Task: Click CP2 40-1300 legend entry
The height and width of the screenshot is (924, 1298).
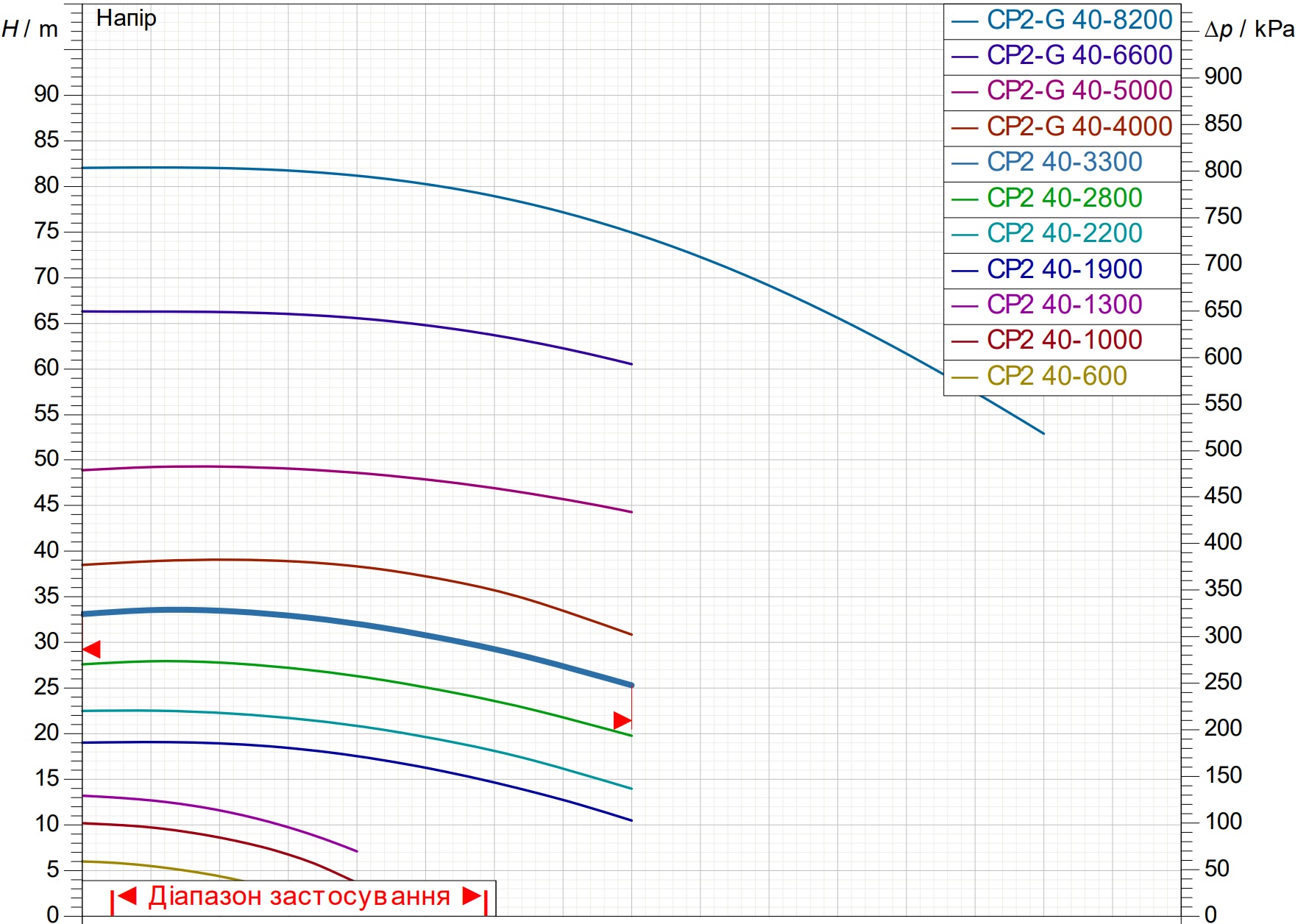Action: pos(1062,305)
